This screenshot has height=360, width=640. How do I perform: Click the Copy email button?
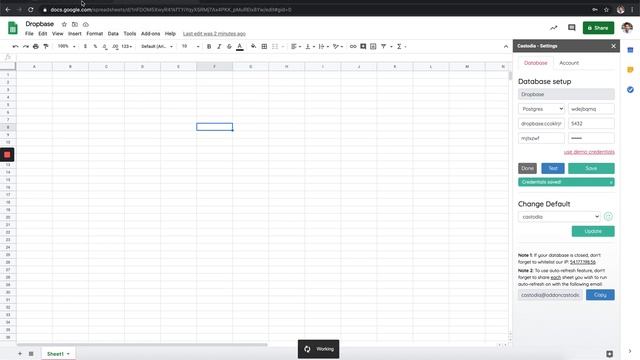600,295
